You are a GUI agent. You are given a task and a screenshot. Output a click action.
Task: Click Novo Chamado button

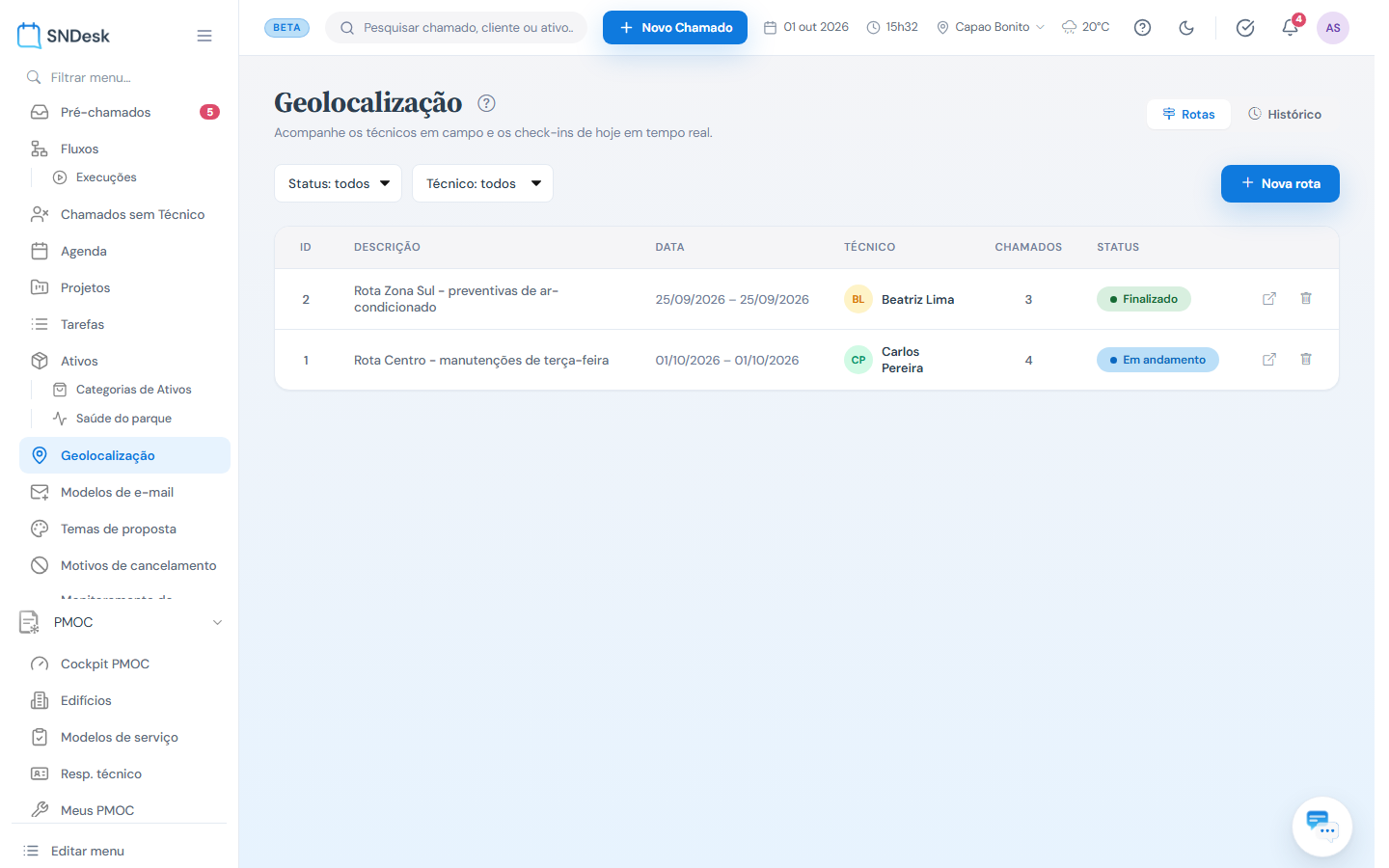[x=675, y=27]
